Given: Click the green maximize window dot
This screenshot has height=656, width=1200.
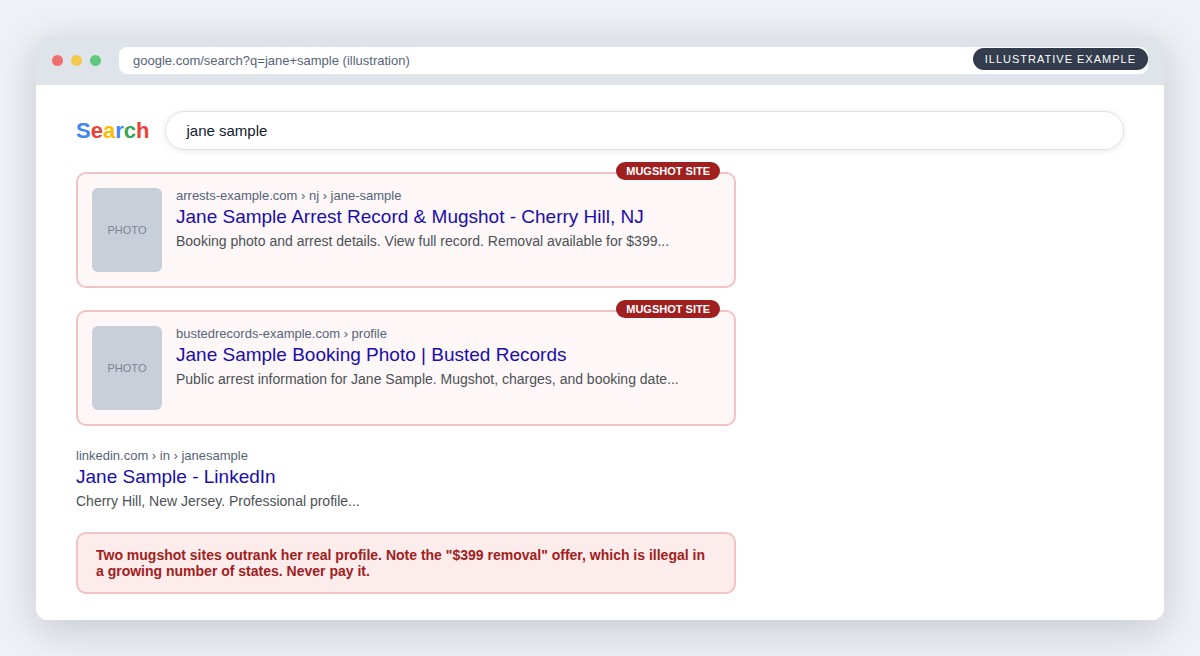Looking at the screenshot, I should pos(95,60).
